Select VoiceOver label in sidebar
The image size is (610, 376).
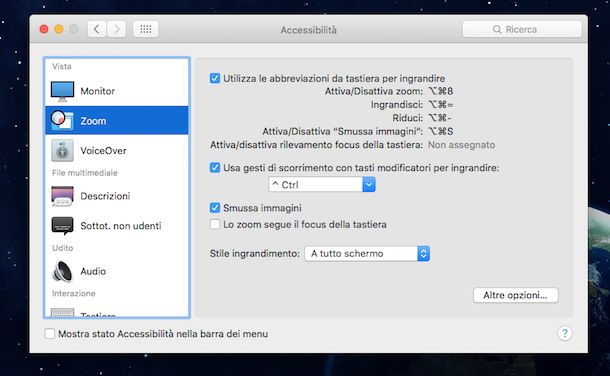point(103,150)
